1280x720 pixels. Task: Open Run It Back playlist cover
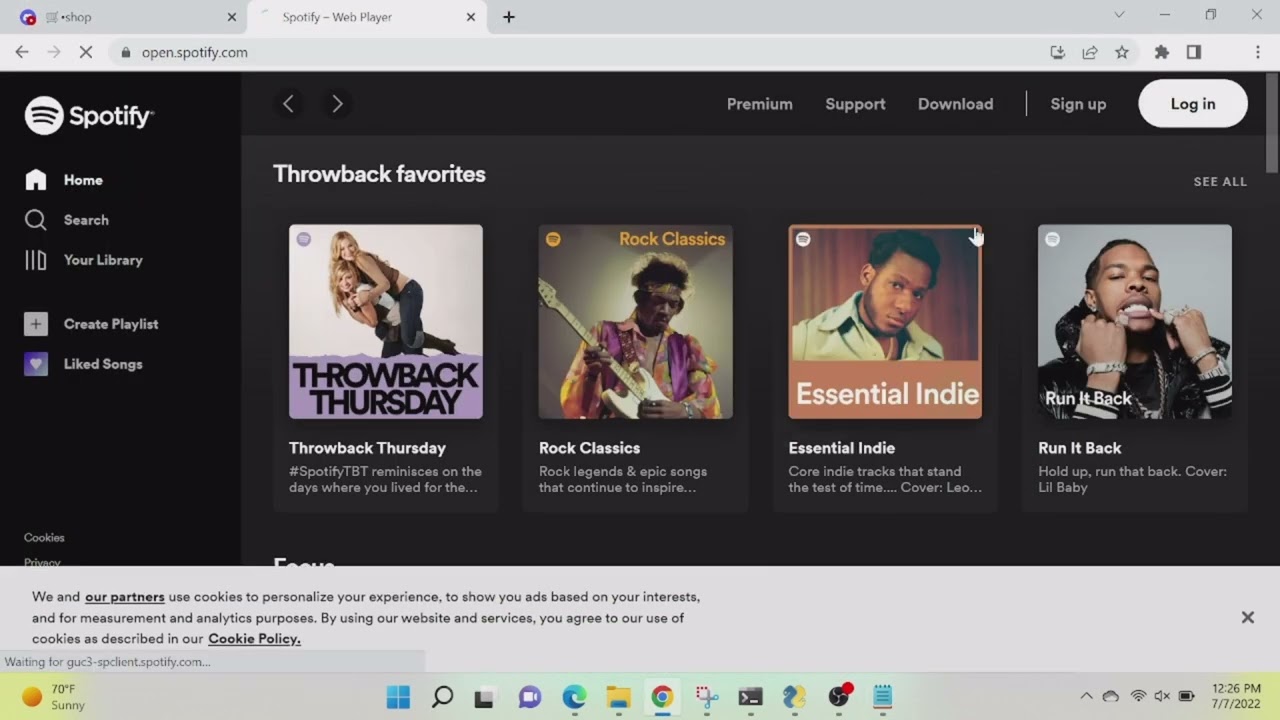(1135, 322)
